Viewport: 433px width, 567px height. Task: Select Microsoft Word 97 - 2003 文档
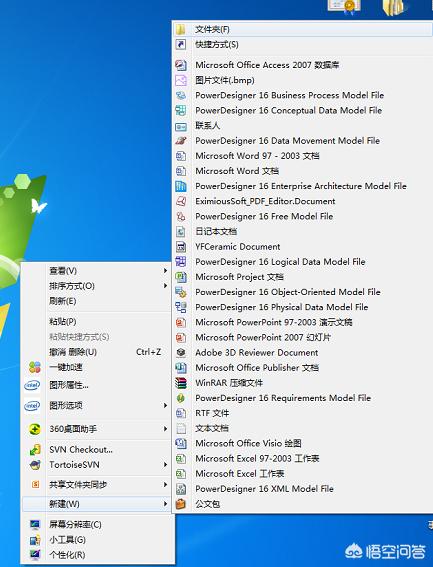(x=303, y=156)
